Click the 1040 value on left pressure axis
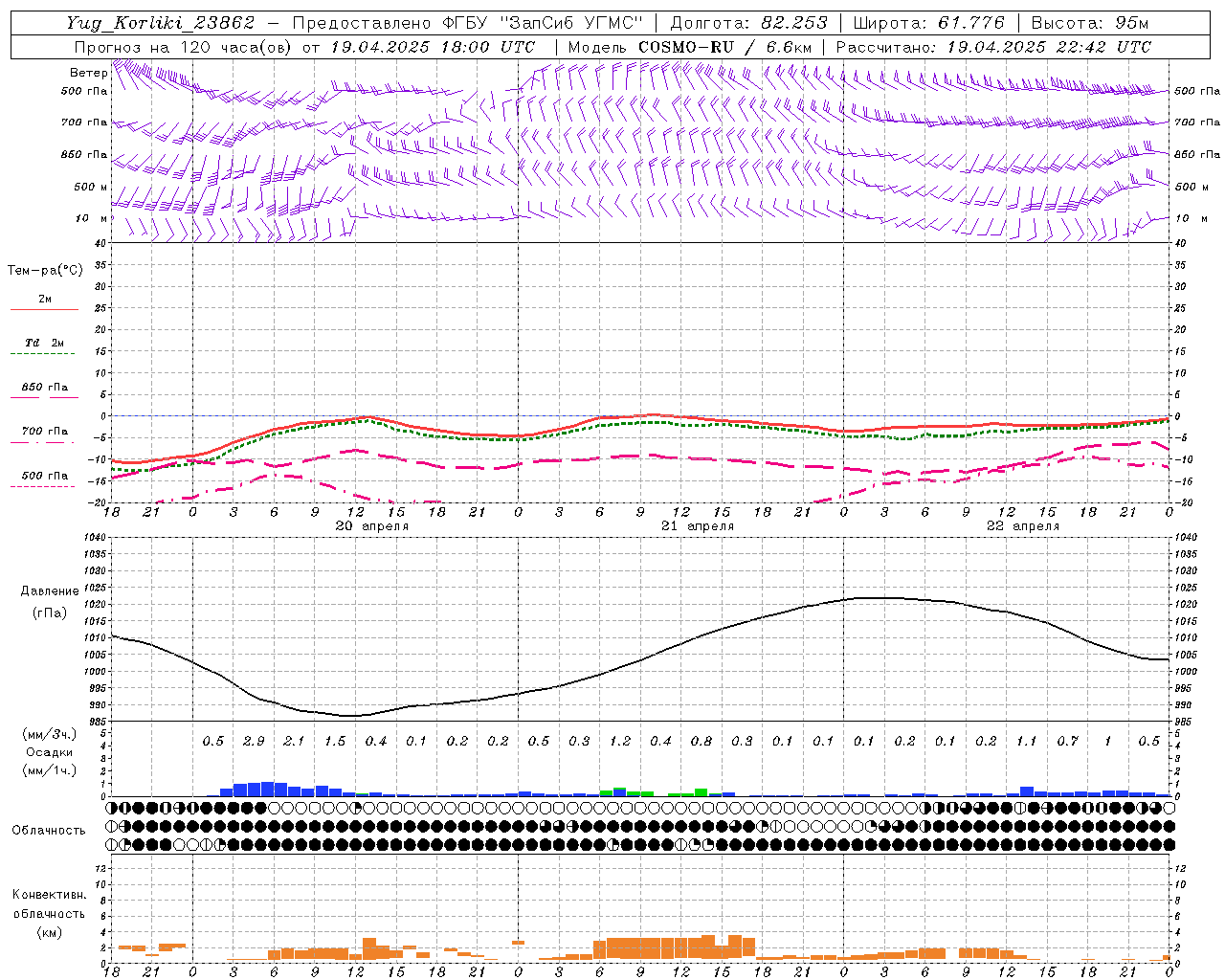Screen dimensions: 1225x980 97,537
